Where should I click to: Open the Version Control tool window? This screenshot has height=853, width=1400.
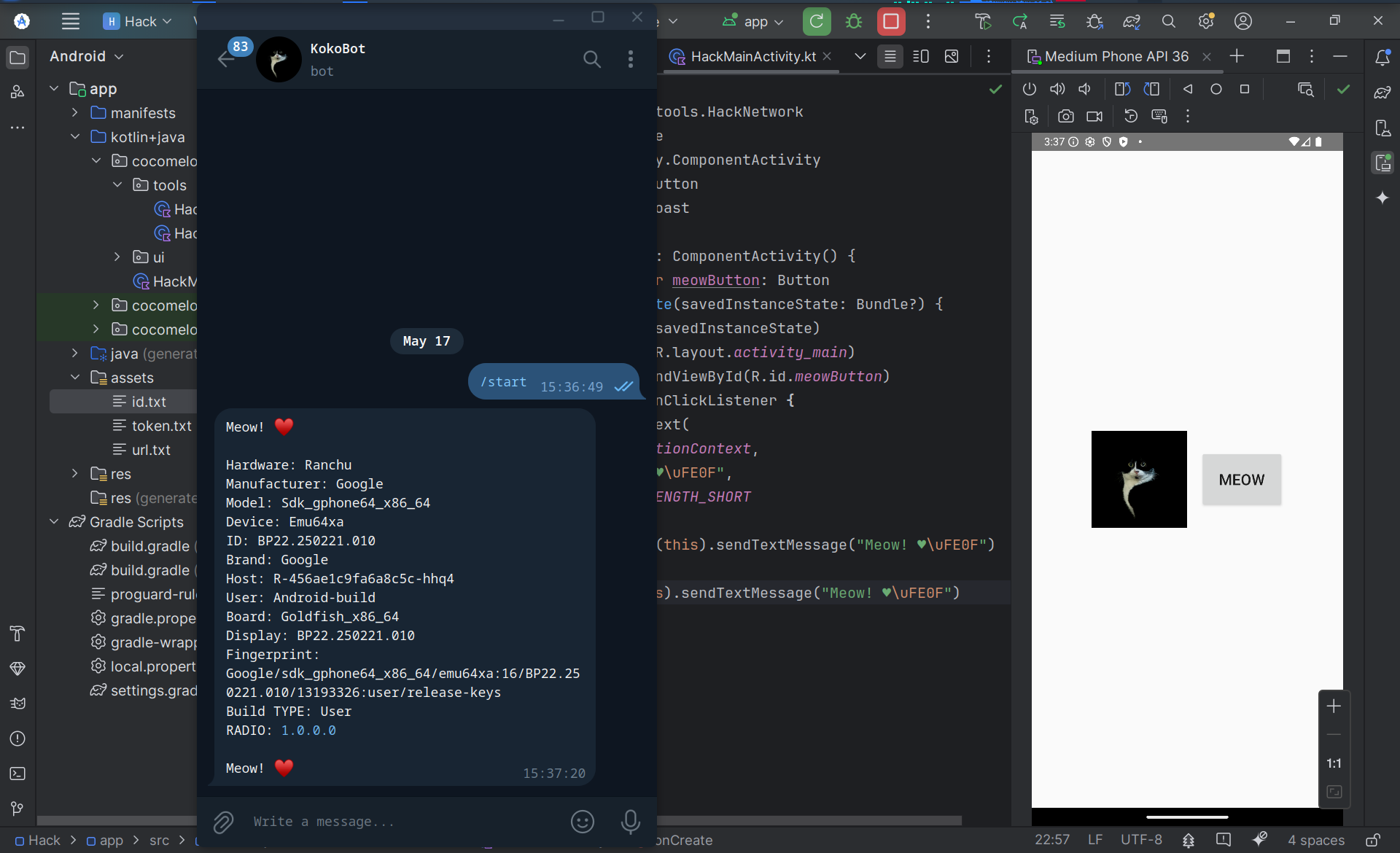(17, 809)
